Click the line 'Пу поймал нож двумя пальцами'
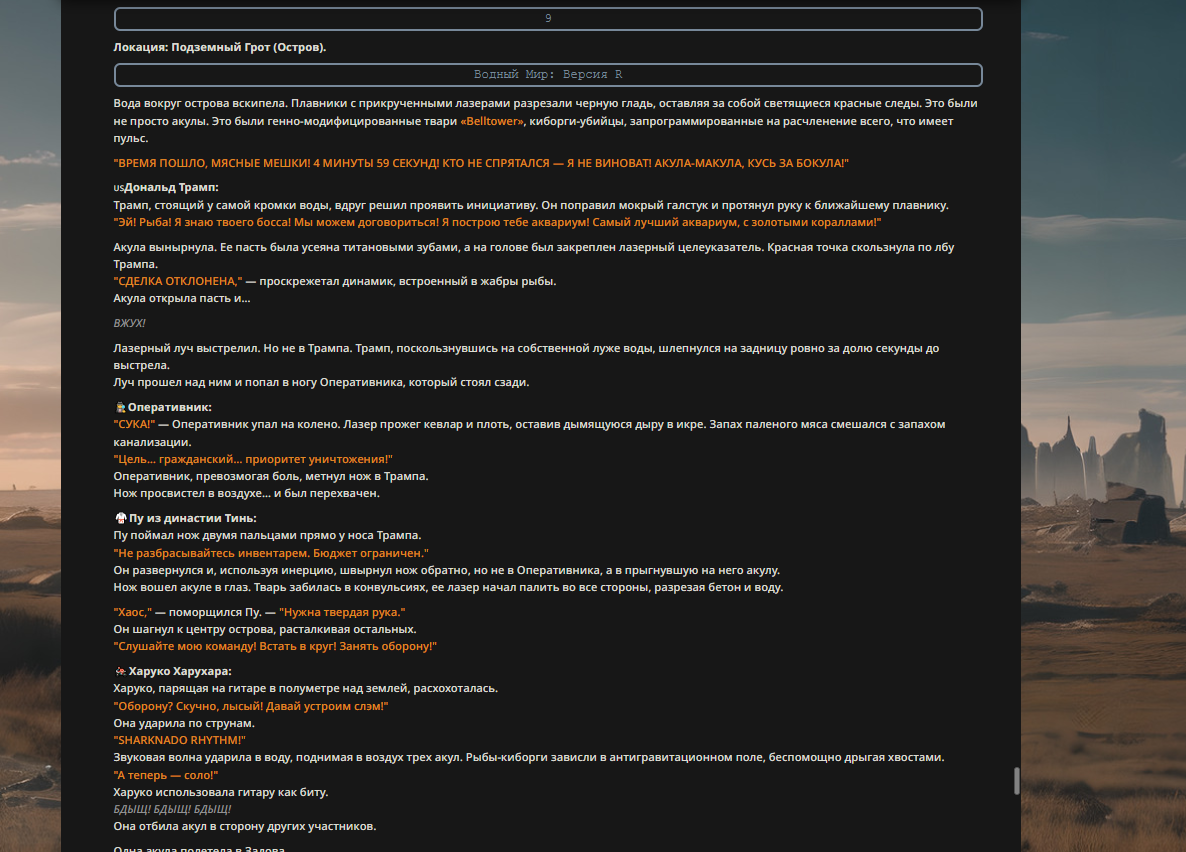 tap(268, 536)
